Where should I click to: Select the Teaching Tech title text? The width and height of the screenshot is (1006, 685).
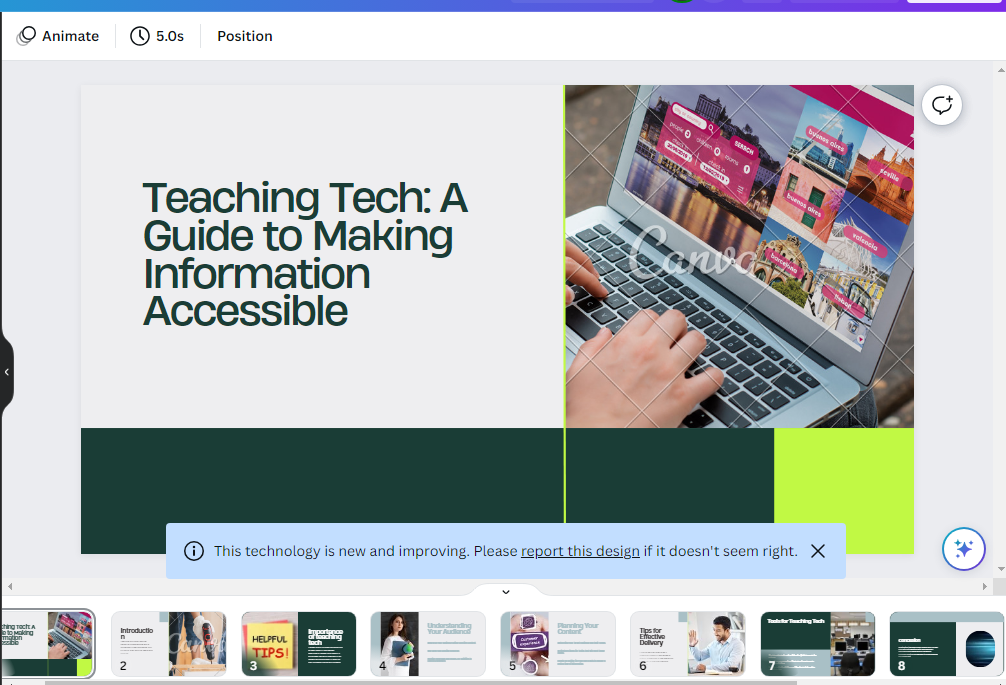tap(305, 254)
